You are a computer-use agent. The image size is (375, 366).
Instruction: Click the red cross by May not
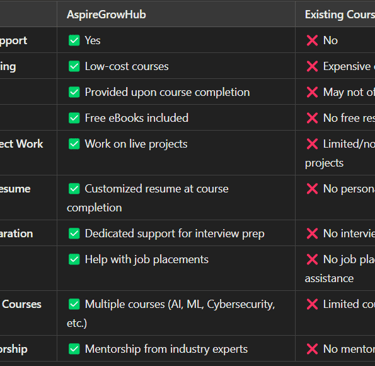point(312,92)
